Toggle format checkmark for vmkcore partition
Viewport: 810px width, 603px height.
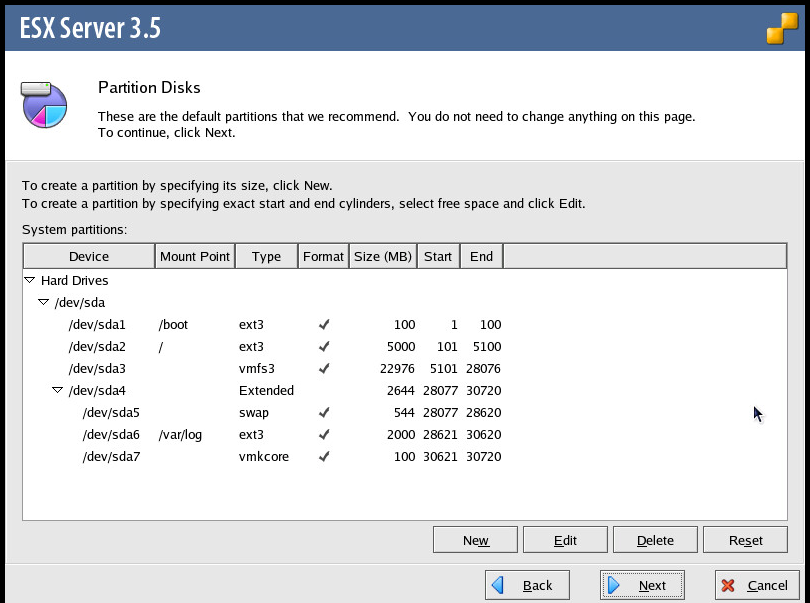tap(324, 456)
